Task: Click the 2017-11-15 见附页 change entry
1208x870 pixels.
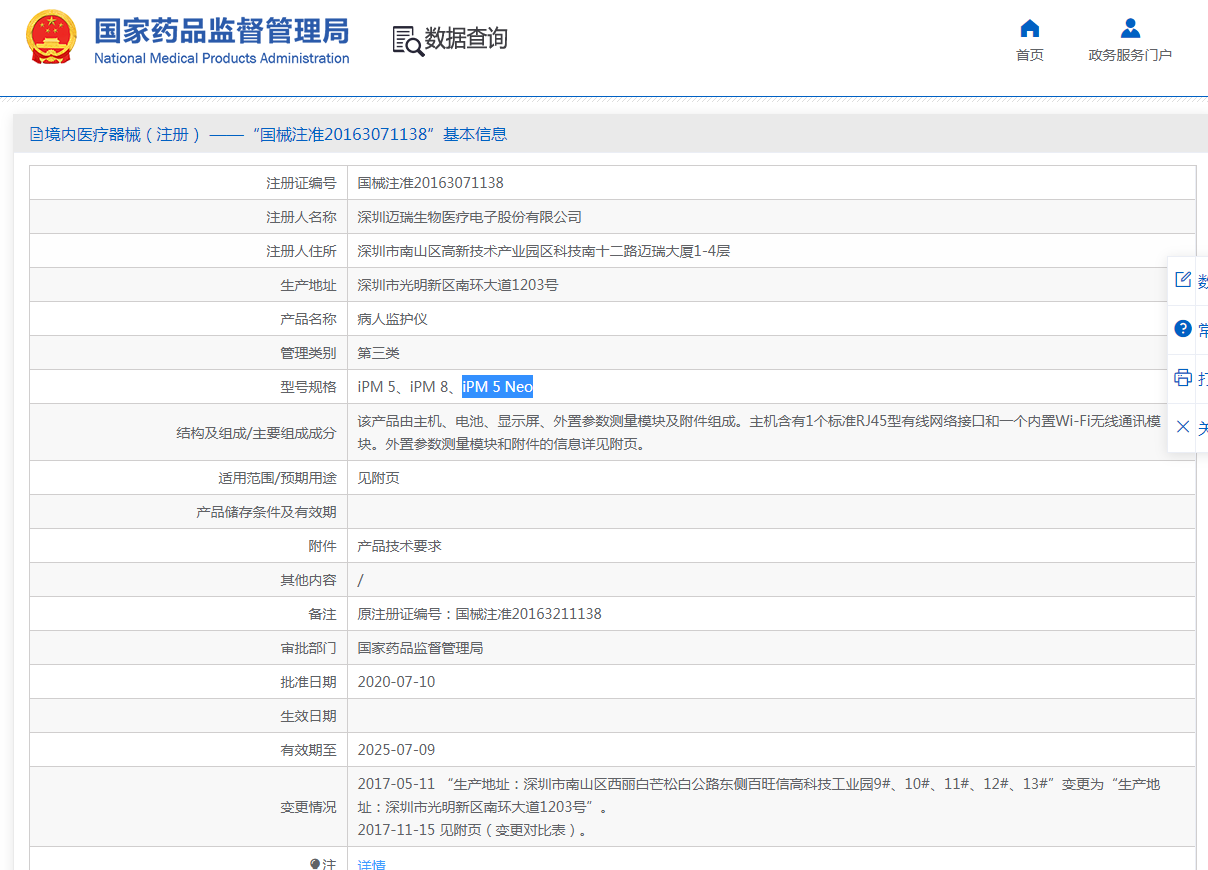Action: [472, 830]
